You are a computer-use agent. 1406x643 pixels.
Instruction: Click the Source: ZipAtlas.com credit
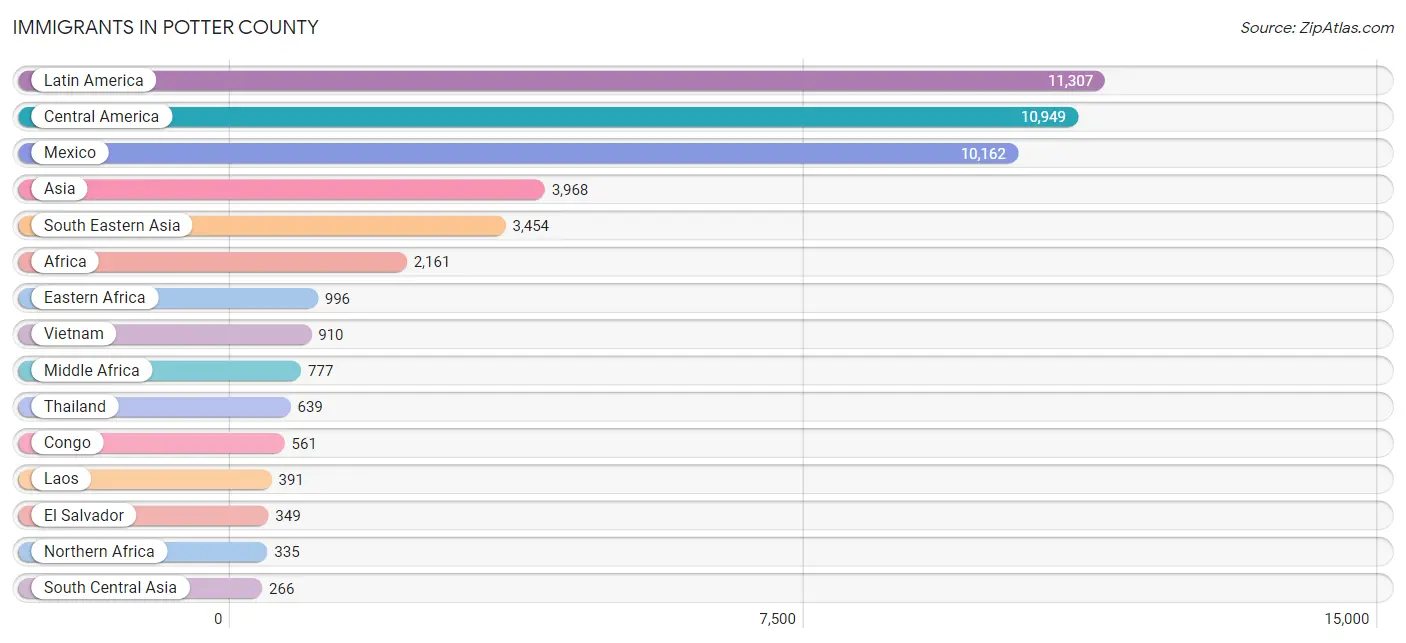point(1317,28)
